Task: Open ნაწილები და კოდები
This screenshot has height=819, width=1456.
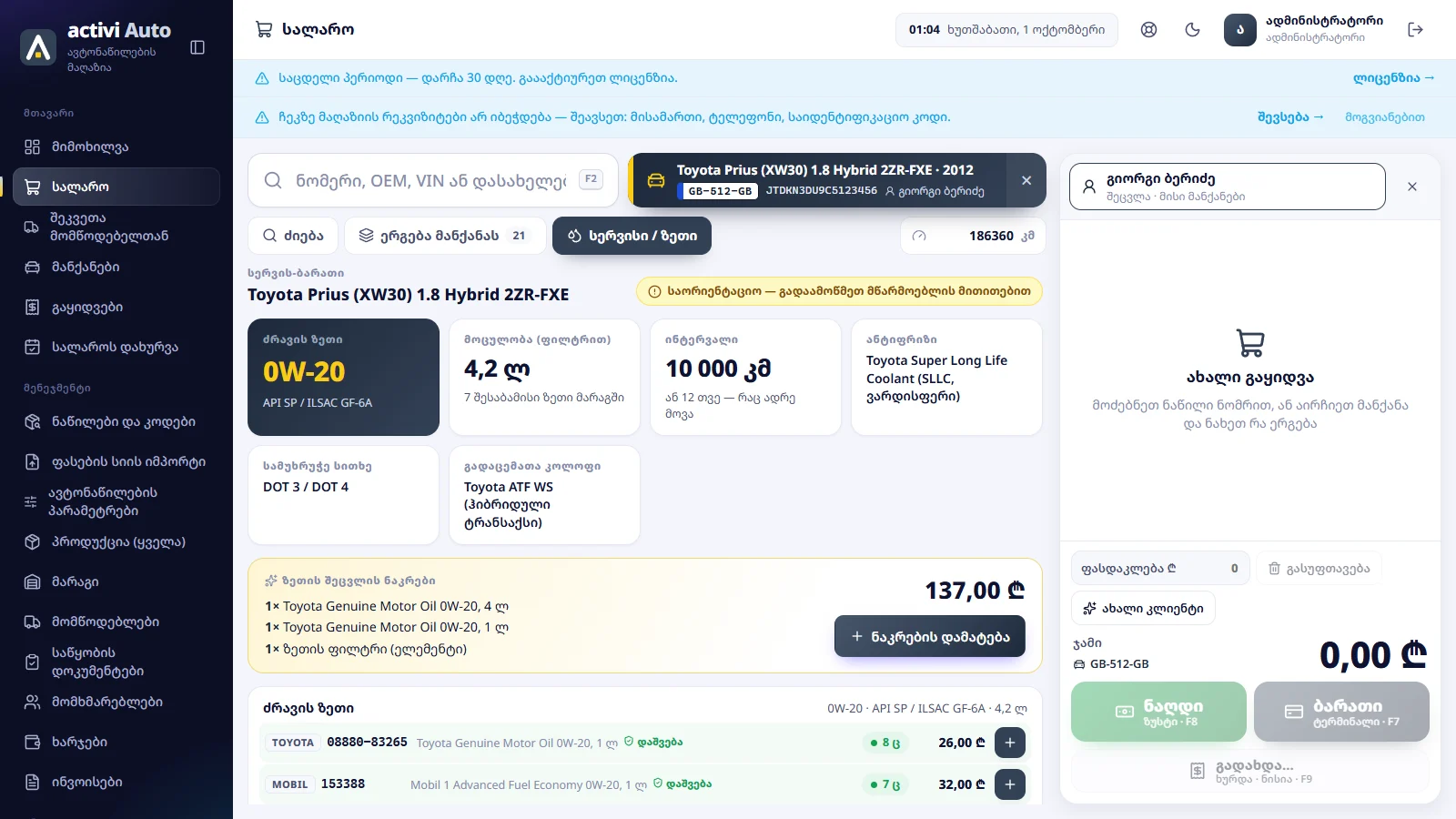Action: tap(116, 421)
